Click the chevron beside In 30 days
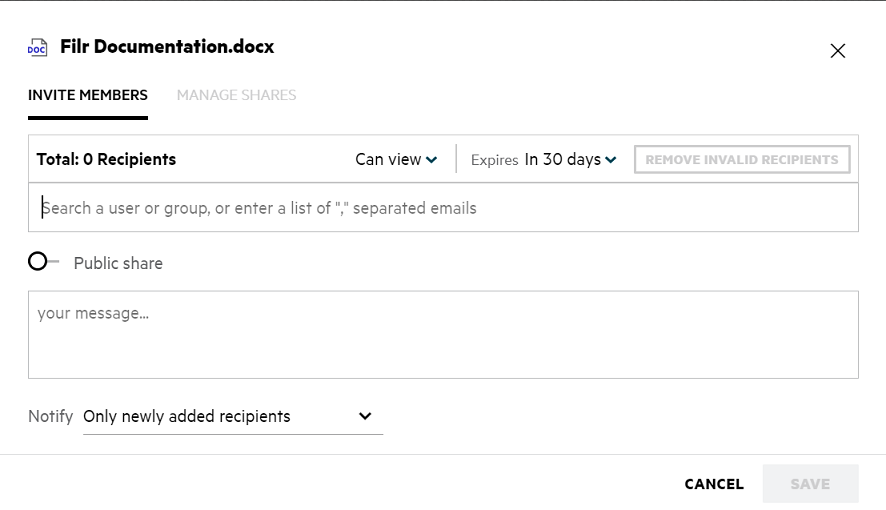 click(x=611, y=160)
